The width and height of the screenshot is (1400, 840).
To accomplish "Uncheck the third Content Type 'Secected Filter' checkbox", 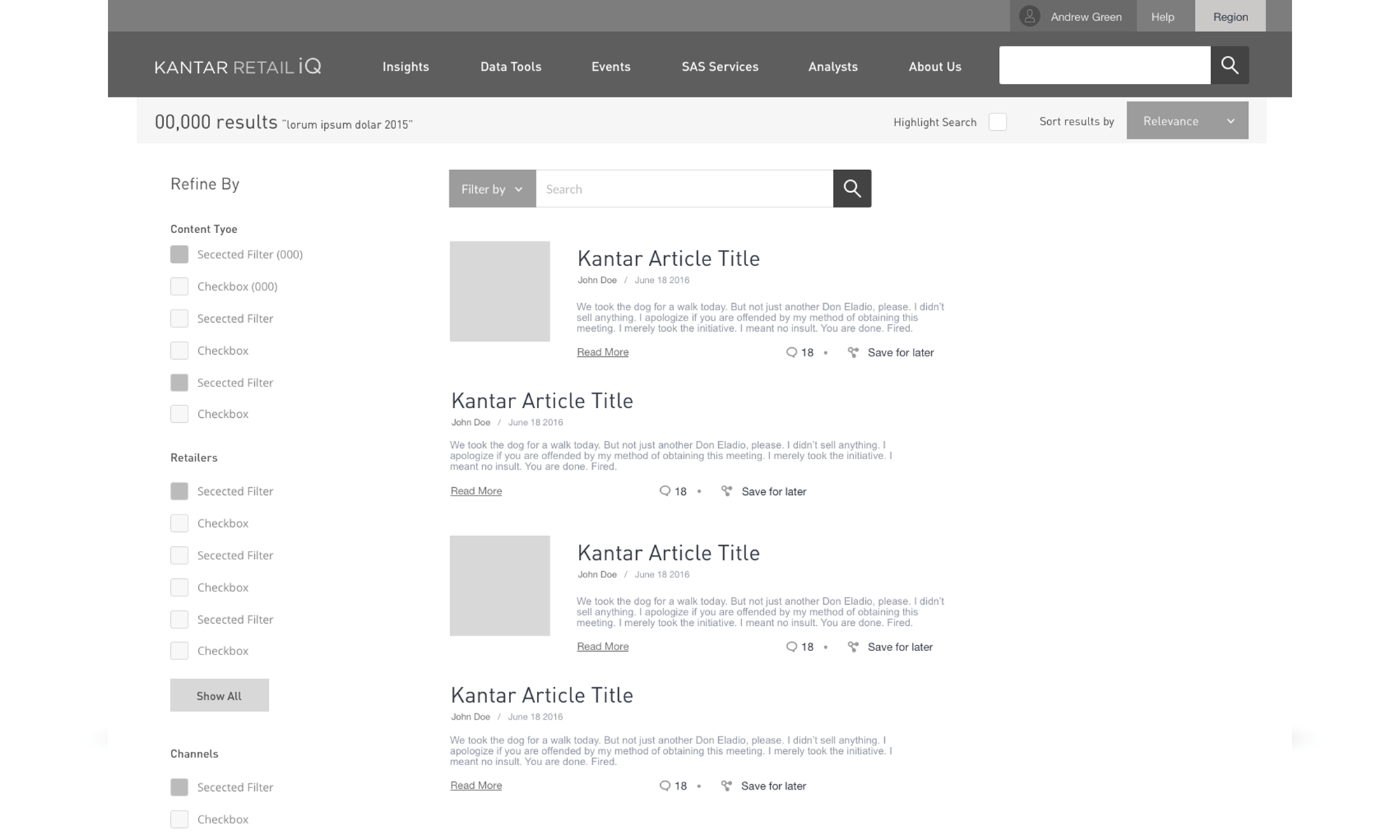I will tap(179, 383).
